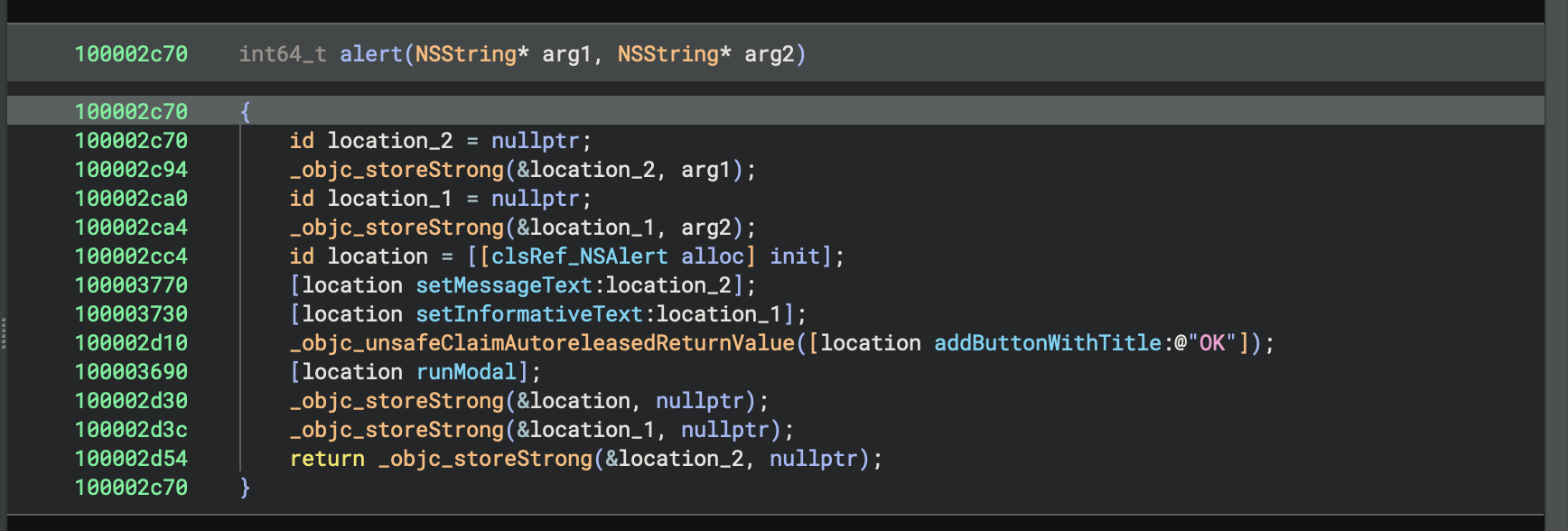Select the "OK" string literal
The width and height of the screenshot is (1568, 531).
(x=1212, y=343)
